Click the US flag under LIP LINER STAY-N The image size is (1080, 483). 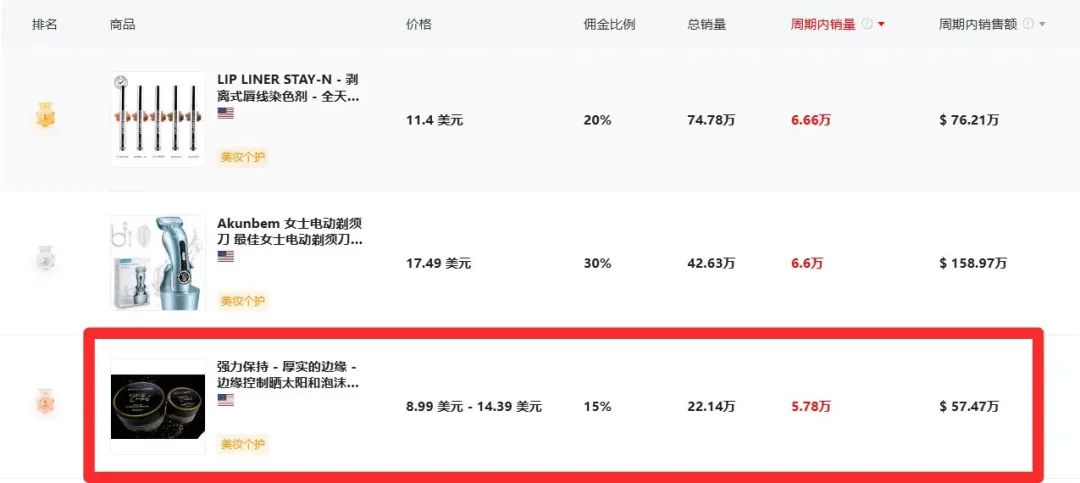pos(225,113)
